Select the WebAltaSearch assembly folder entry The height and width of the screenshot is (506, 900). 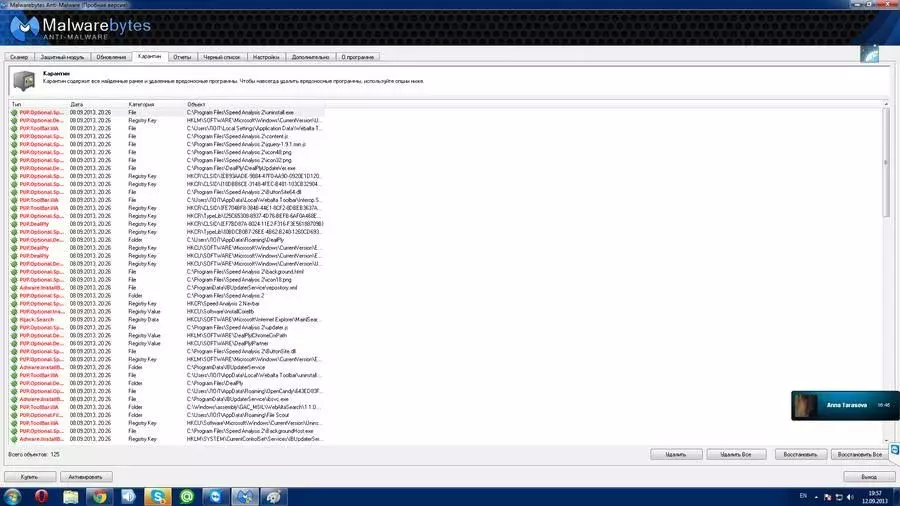pos(254,407)
